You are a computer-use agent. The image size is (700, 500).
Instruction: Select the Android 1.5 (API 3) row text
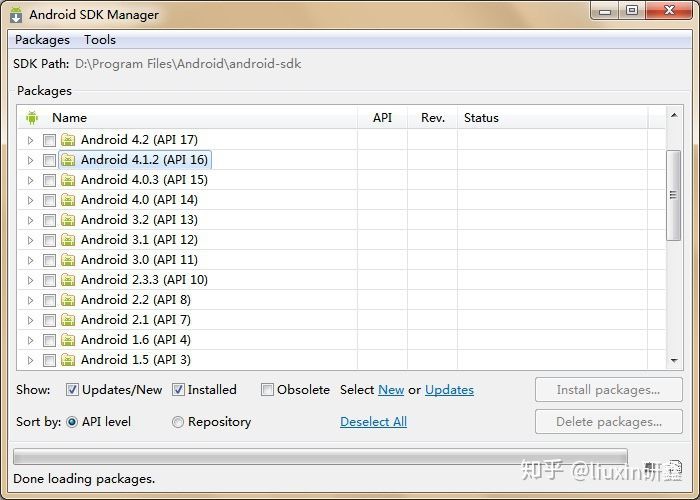(136, 360)
